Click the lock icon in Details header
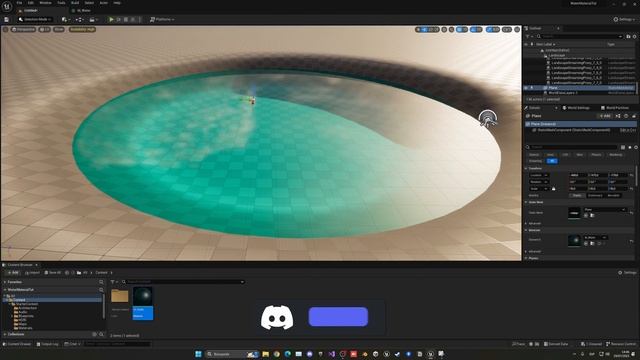 click(634, 116)
